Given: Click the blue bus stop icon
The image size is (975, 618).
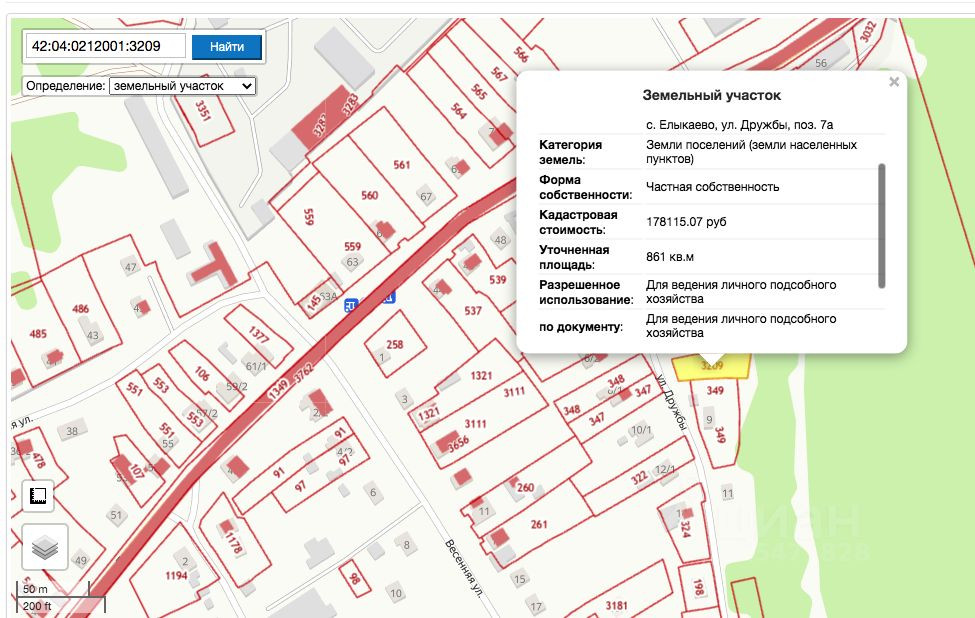Looking at the screenshot, I should tap(351, 305).
